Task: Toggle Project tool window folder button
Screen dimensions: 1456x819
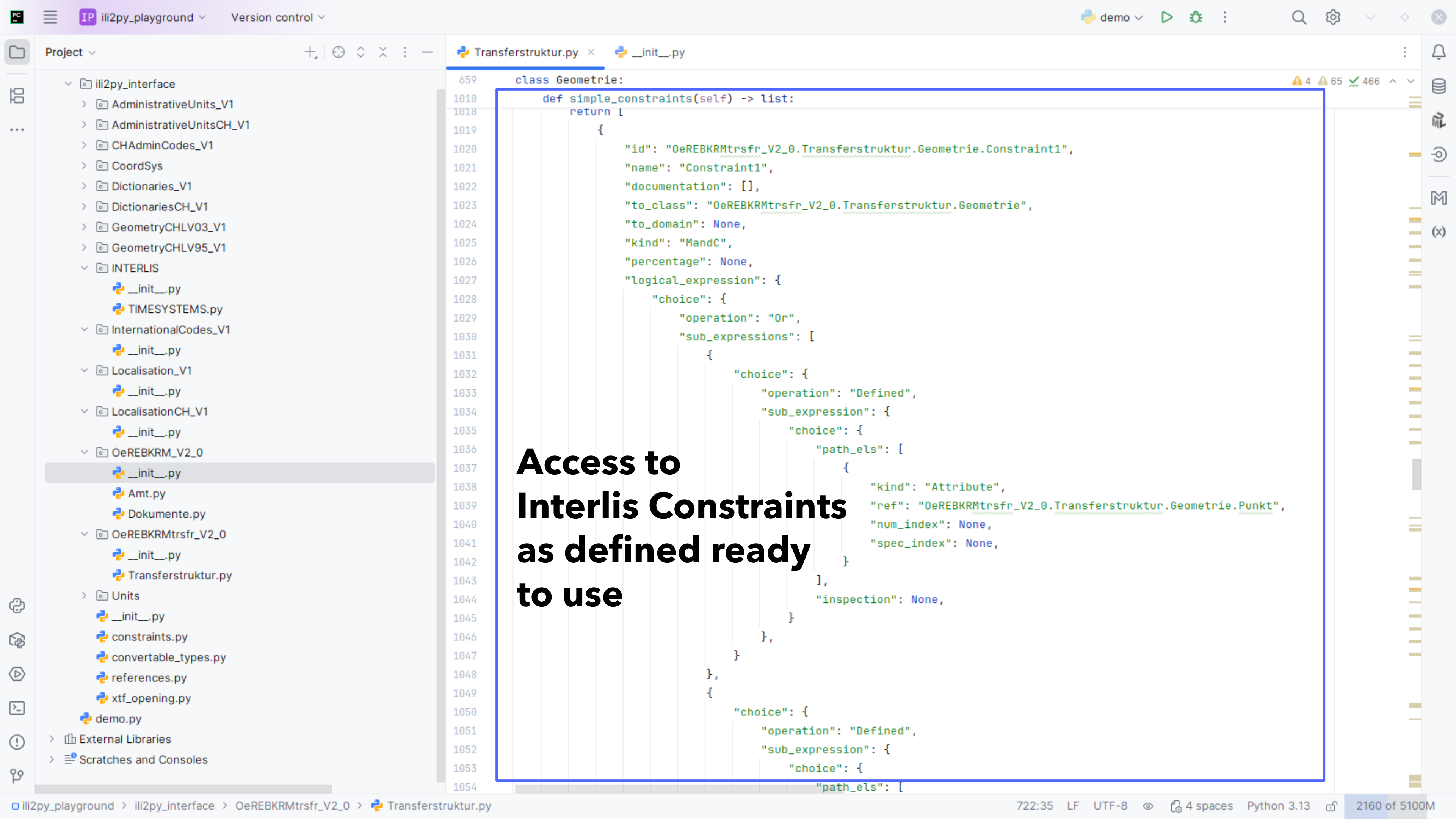Action: (17, 52)
